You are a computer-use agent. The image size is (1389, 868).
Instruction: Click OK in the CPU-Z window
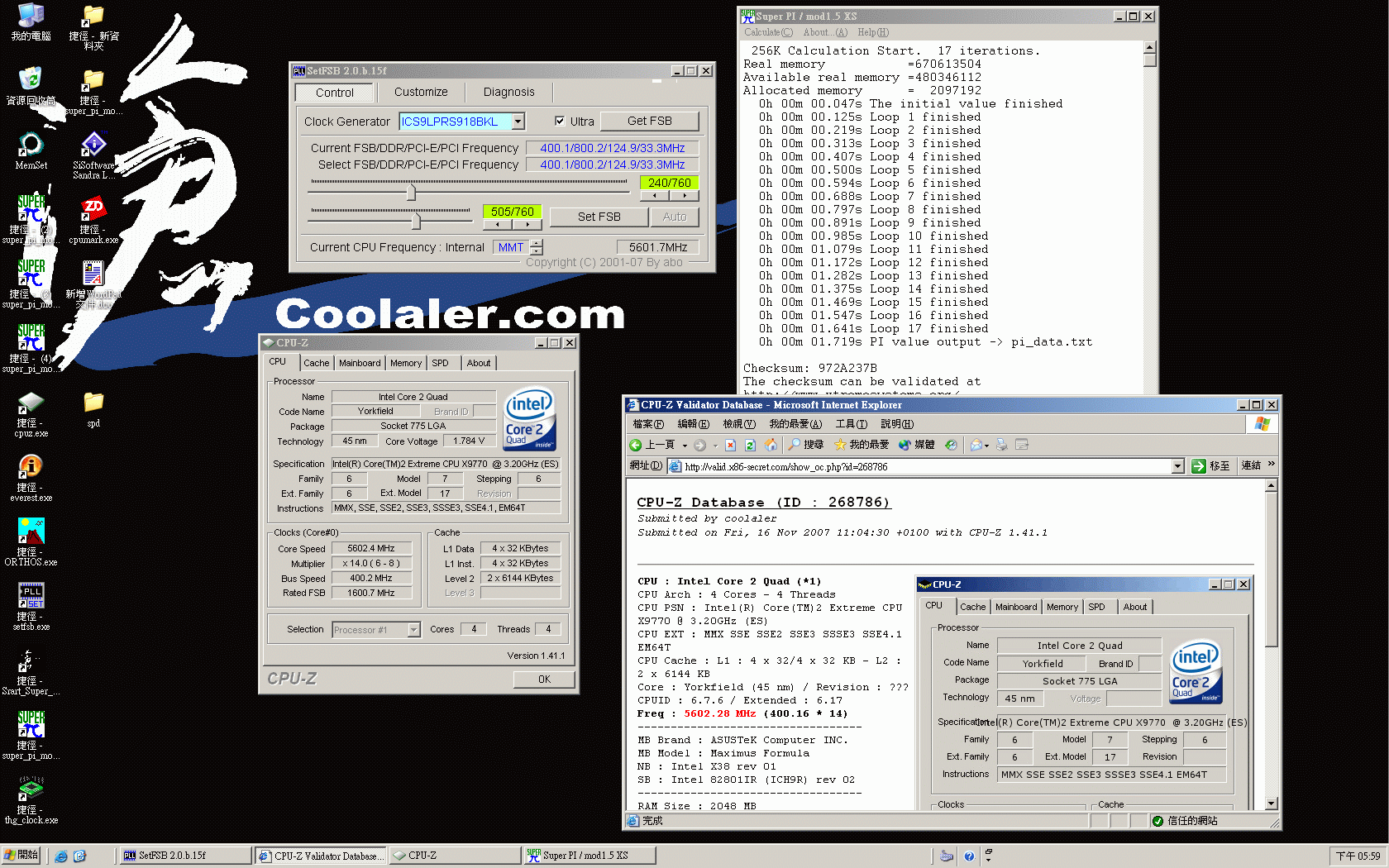(544, 679)
